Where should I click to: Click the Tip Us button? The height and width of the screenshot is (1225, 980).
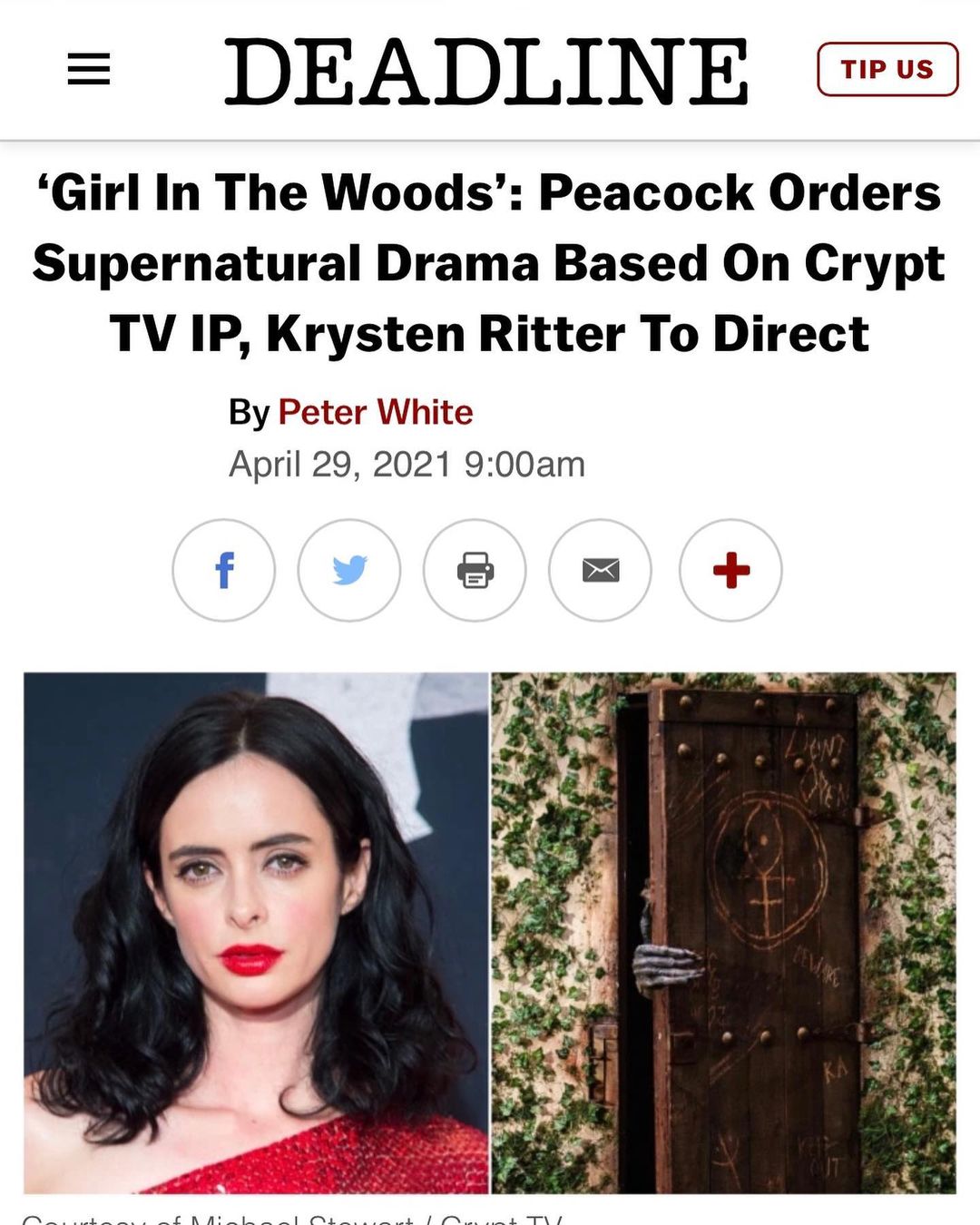click(887, 69)
